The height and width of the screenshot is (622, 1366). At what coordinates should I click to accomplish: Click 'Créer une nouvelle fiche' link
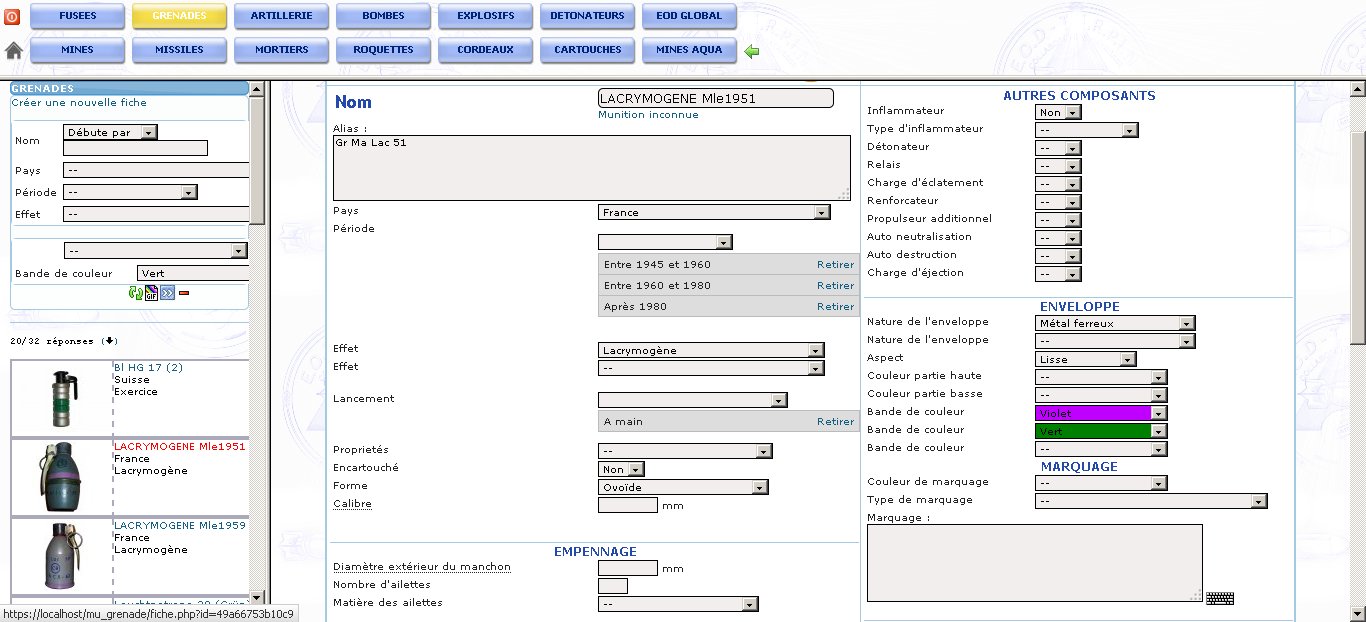point(79,103)
